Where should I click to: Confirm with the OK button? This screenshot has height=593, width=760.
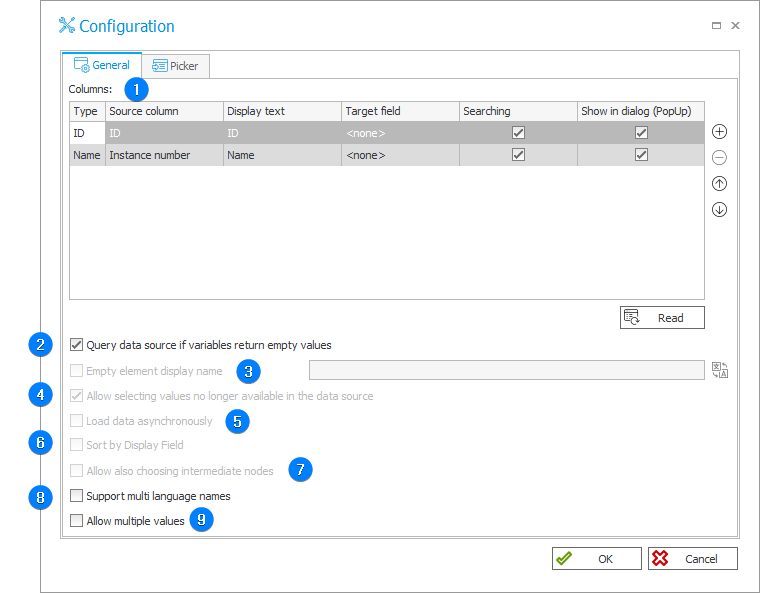597,559
